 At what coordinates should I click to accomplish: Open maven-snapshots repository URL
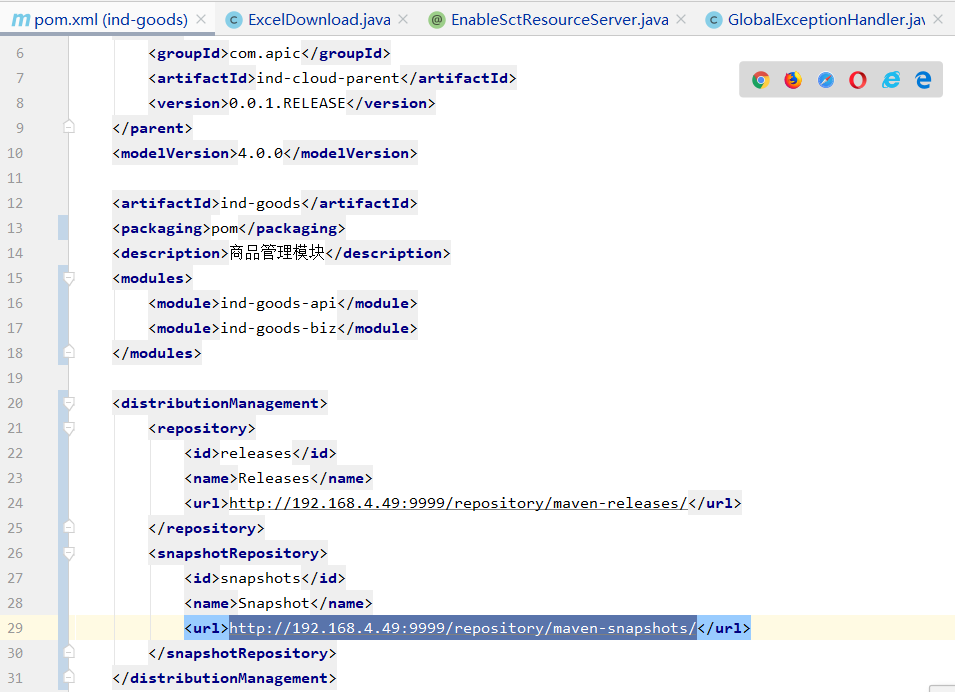(463, 628)
